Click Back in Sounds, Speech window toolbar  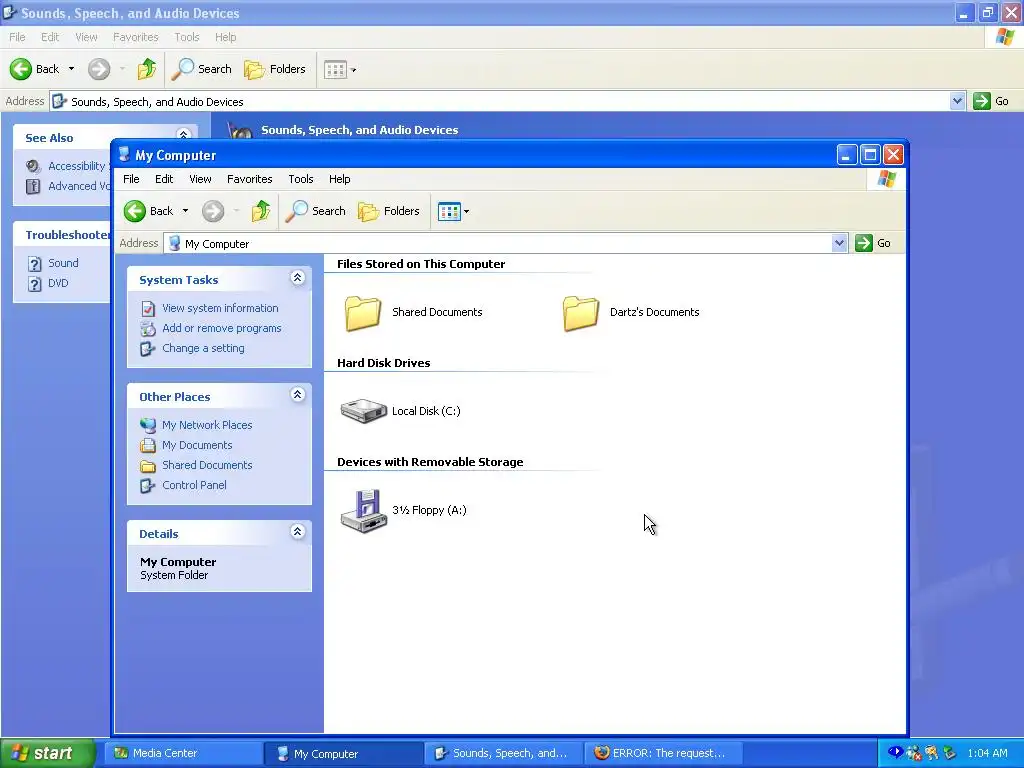point(35,69)
